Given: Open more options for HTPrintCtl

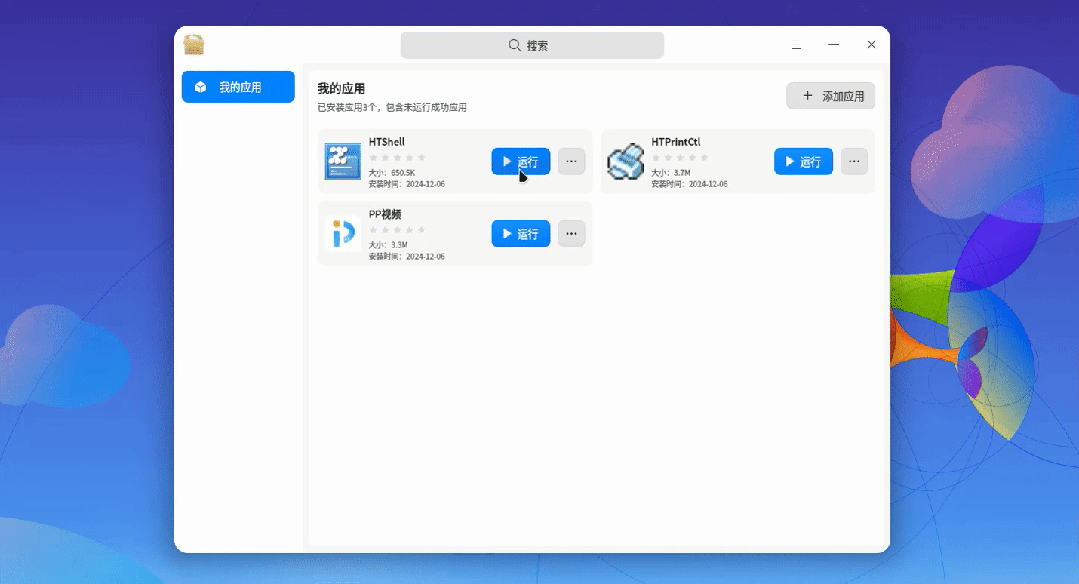Looking at the screenshot, I should click(854, 162).
